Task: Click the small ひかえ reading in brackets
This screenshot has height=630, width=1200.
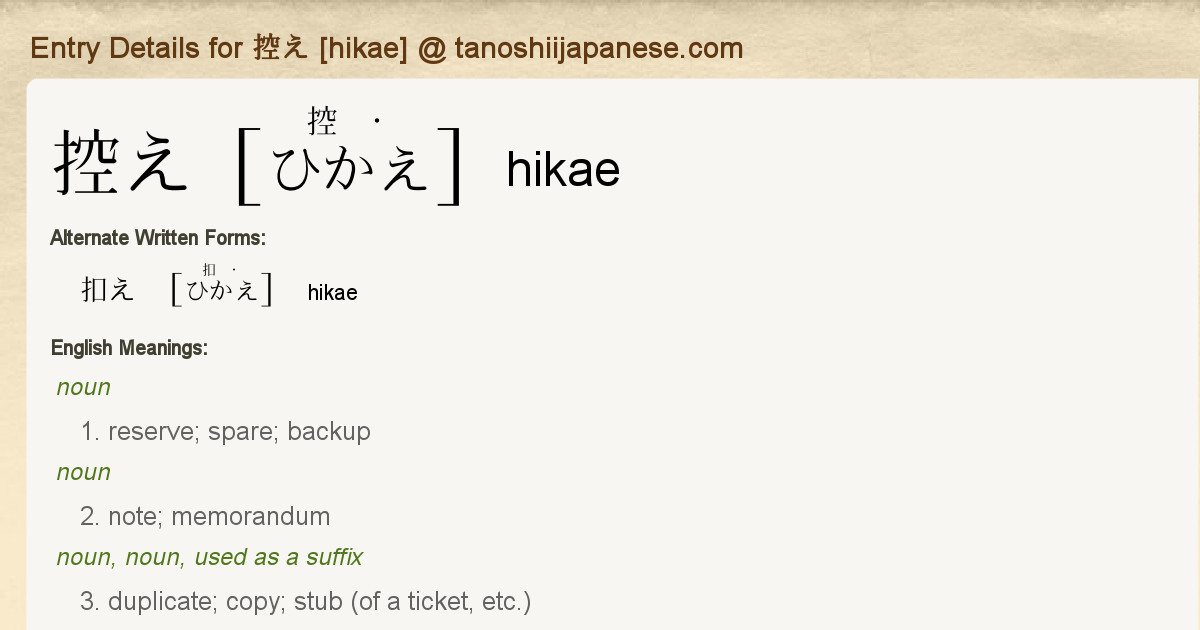Action: 222,291
